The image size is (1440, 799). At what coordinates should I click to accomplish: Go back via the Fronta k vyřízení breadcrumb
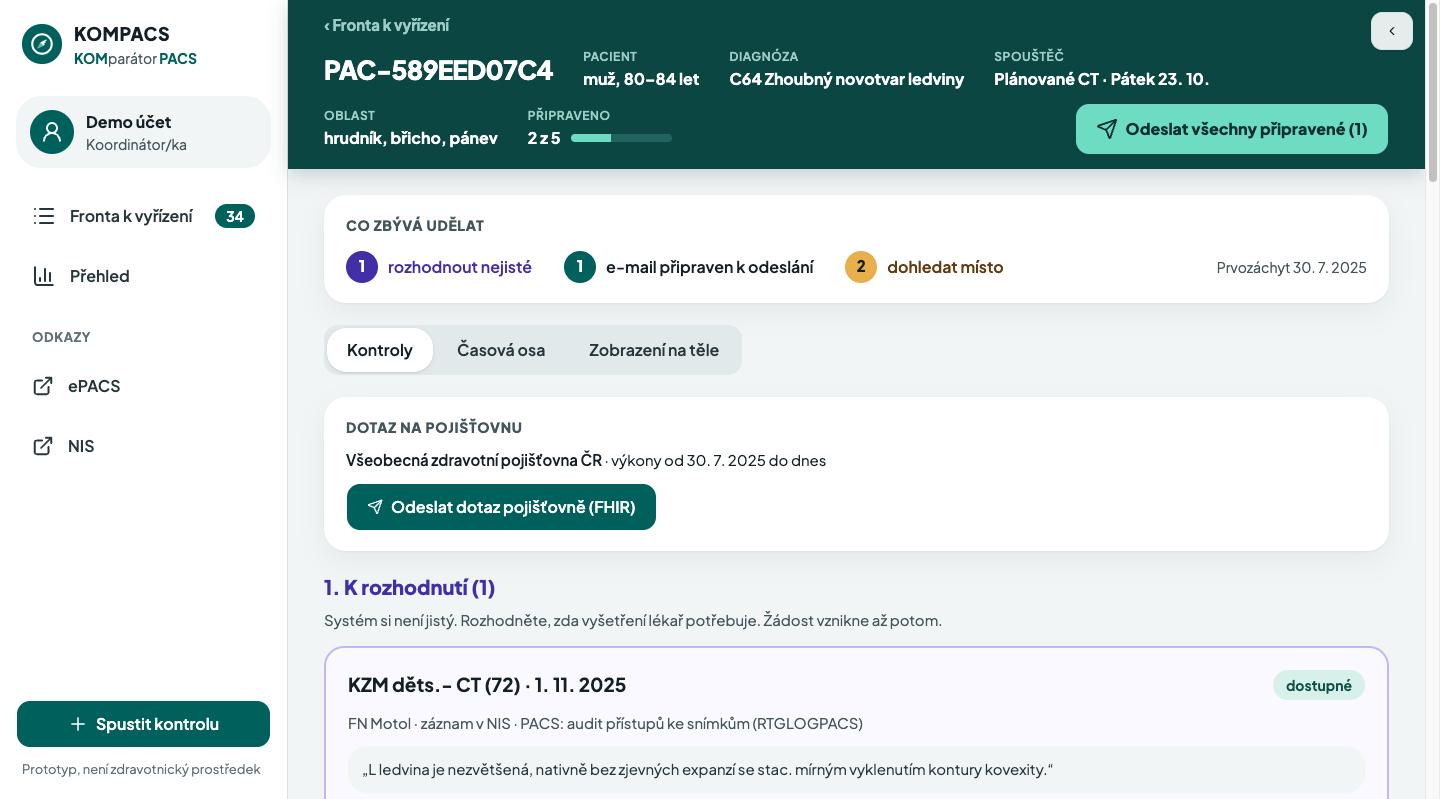click(386, 25)
